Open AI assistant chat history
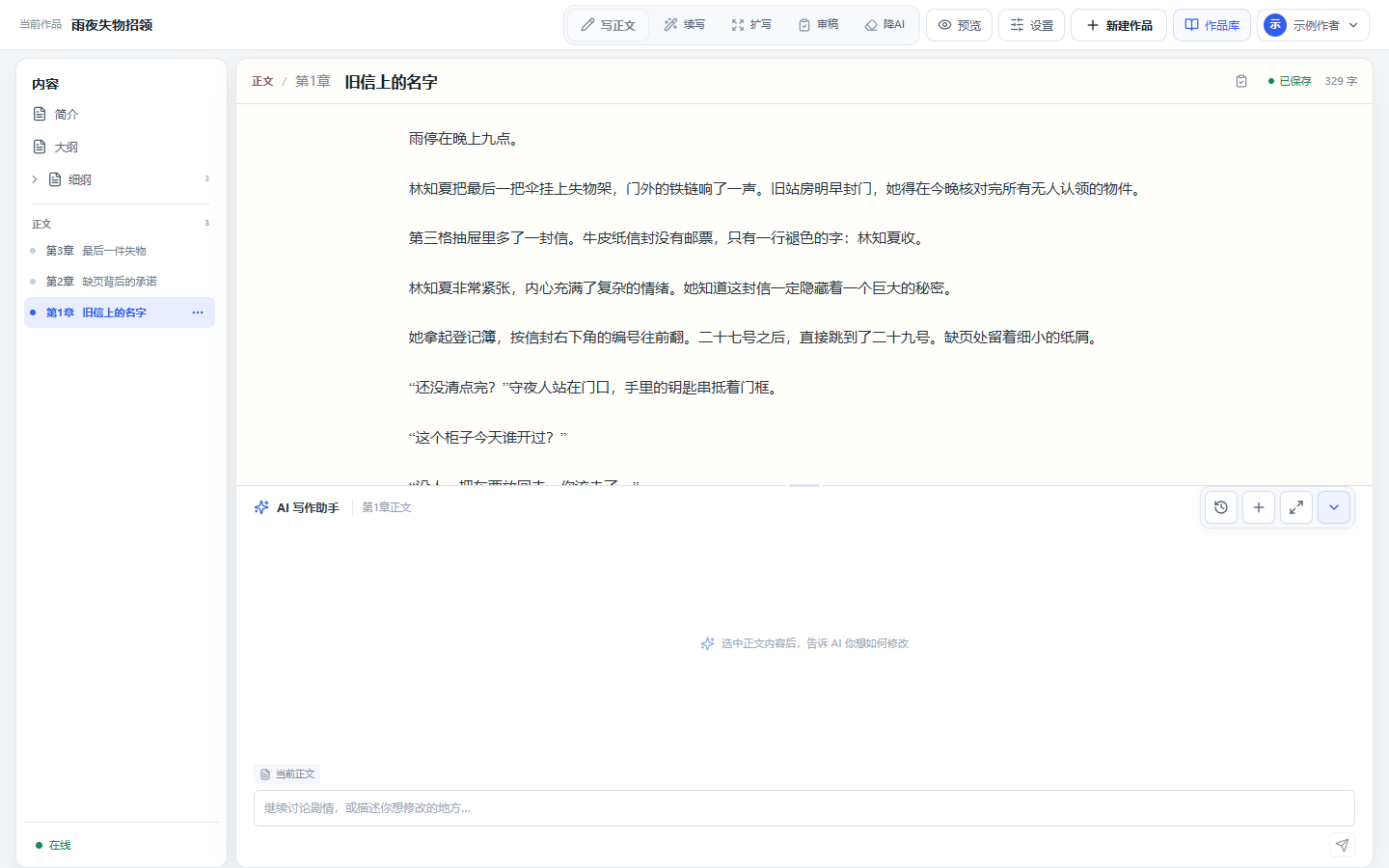 pos(1221,507)
